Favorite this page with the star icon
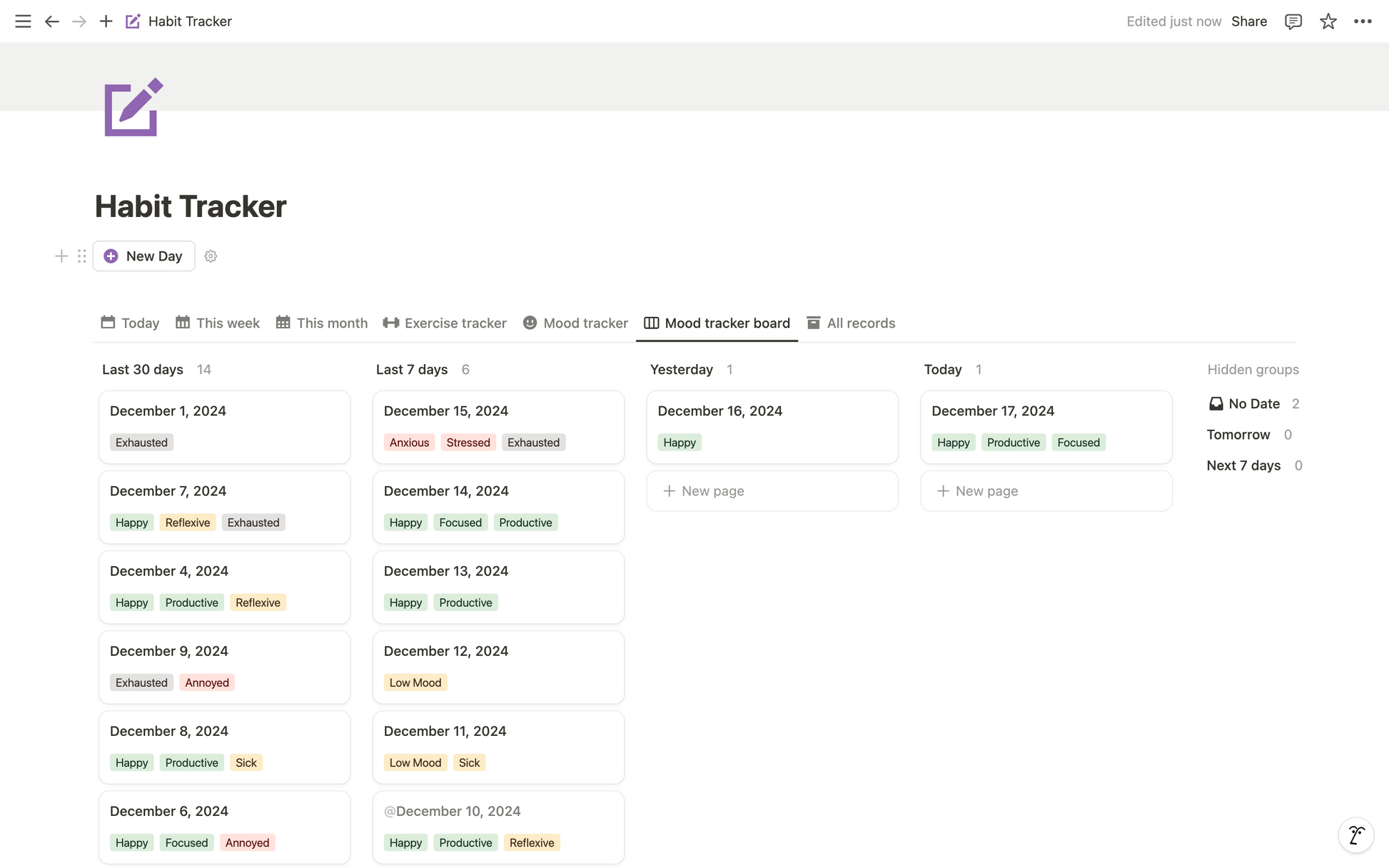Image resolution: width=1389 pixels, height=868 pixels. 1328,21
